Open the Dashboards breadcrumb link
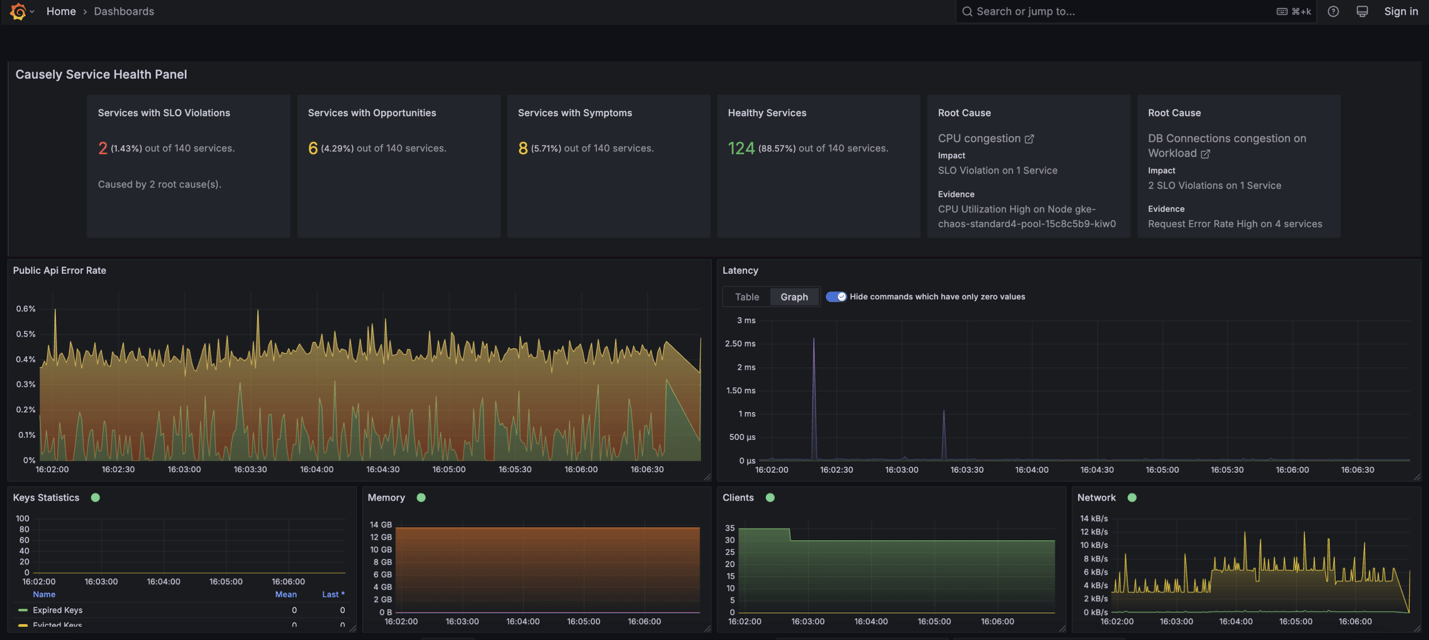The height and width of the screenshot is (640, 1429). 124,11
